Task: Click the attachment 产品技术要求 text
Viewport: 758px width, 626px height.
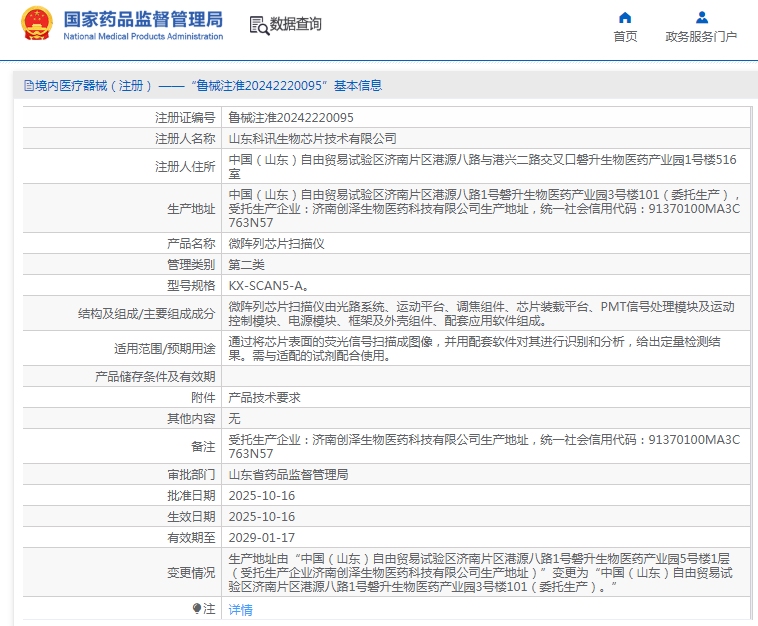Action: pyautogui.click(x=264, y=398)
